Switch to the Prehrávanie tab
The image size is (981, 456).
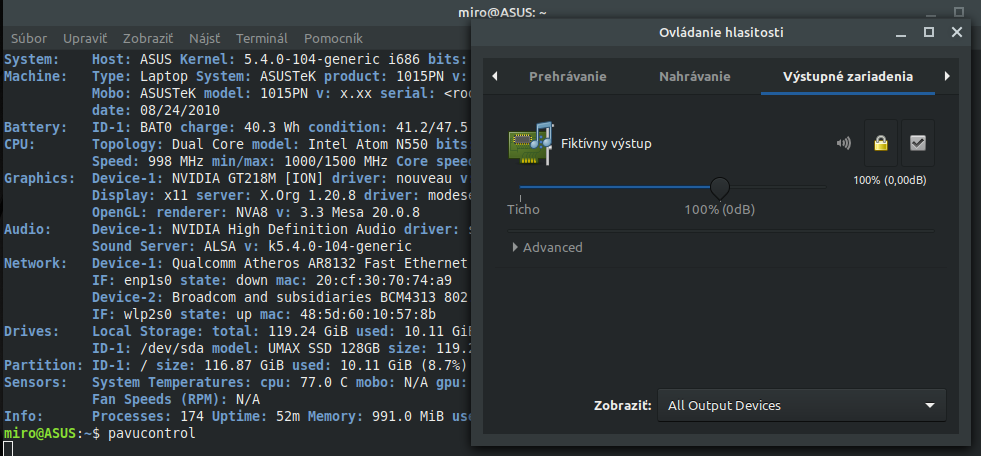tap(567, 76)
